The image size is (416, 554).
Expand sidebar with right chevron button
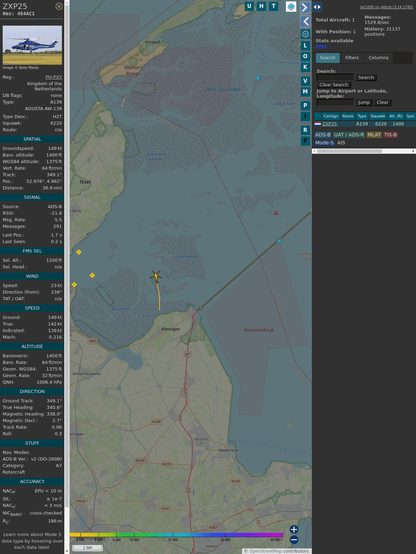(x=305, y=7)
